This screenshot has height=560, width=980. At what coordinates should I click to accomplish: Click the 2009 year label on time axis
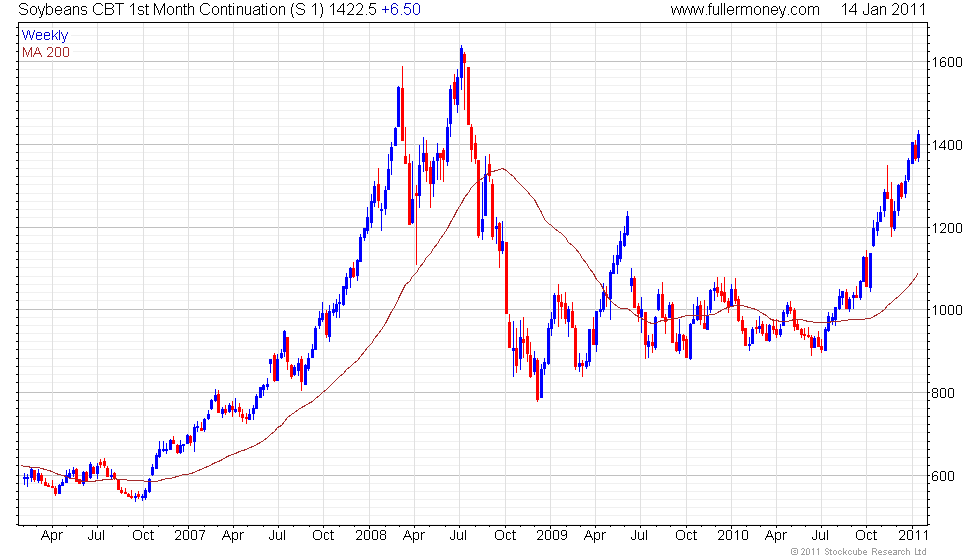point(552,536)
